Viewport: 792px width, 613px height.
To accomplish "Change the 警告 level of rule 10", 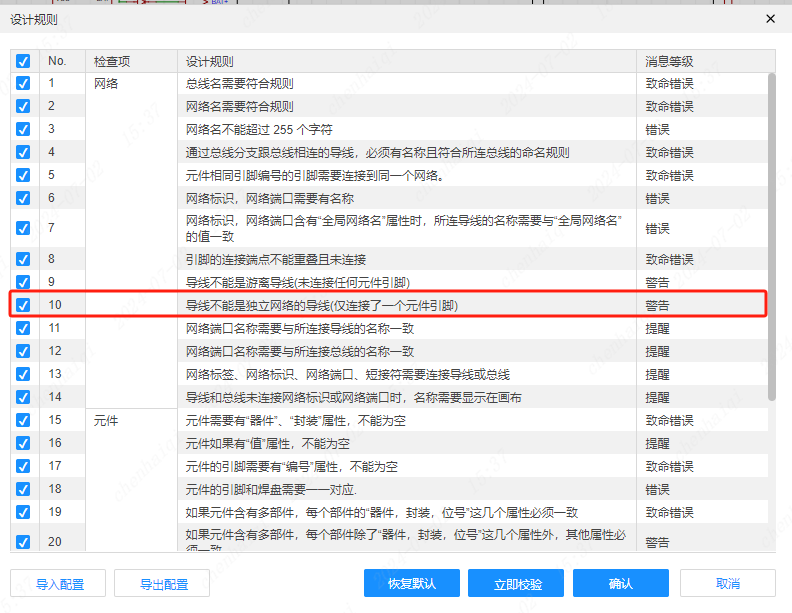I will [657, 305].
